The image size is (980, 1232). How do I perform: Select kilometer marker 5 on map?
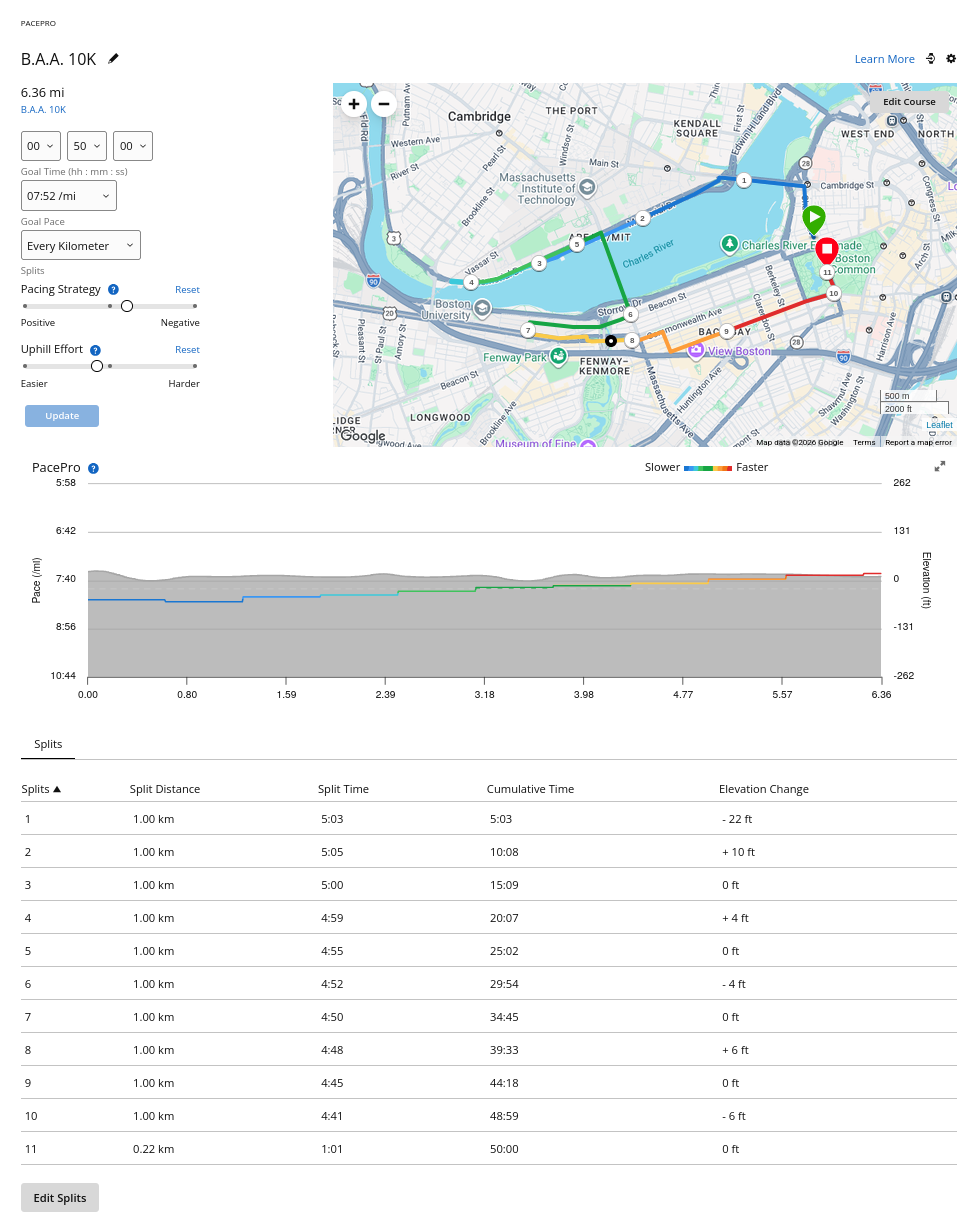577,243
